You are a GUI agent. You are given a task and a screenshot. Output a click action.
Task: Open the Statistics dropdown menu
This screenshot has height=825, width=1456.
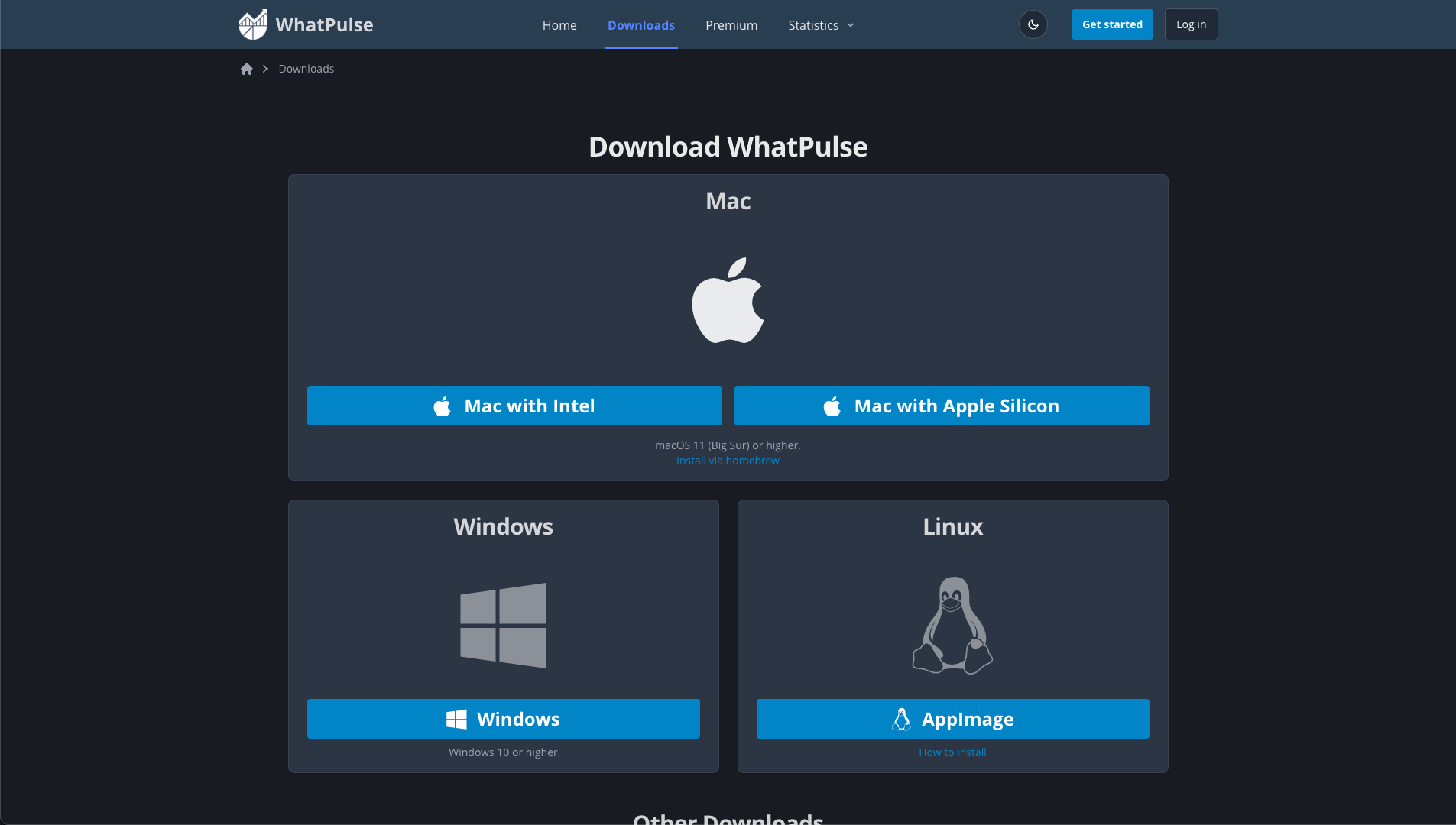[812, 24]
